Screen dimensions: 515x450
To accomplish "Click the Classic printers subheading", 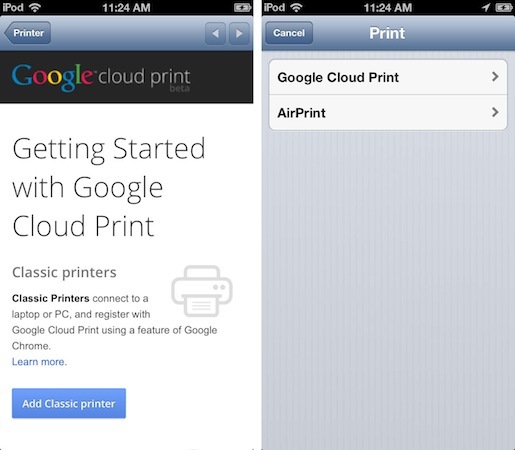I will 64,272.
